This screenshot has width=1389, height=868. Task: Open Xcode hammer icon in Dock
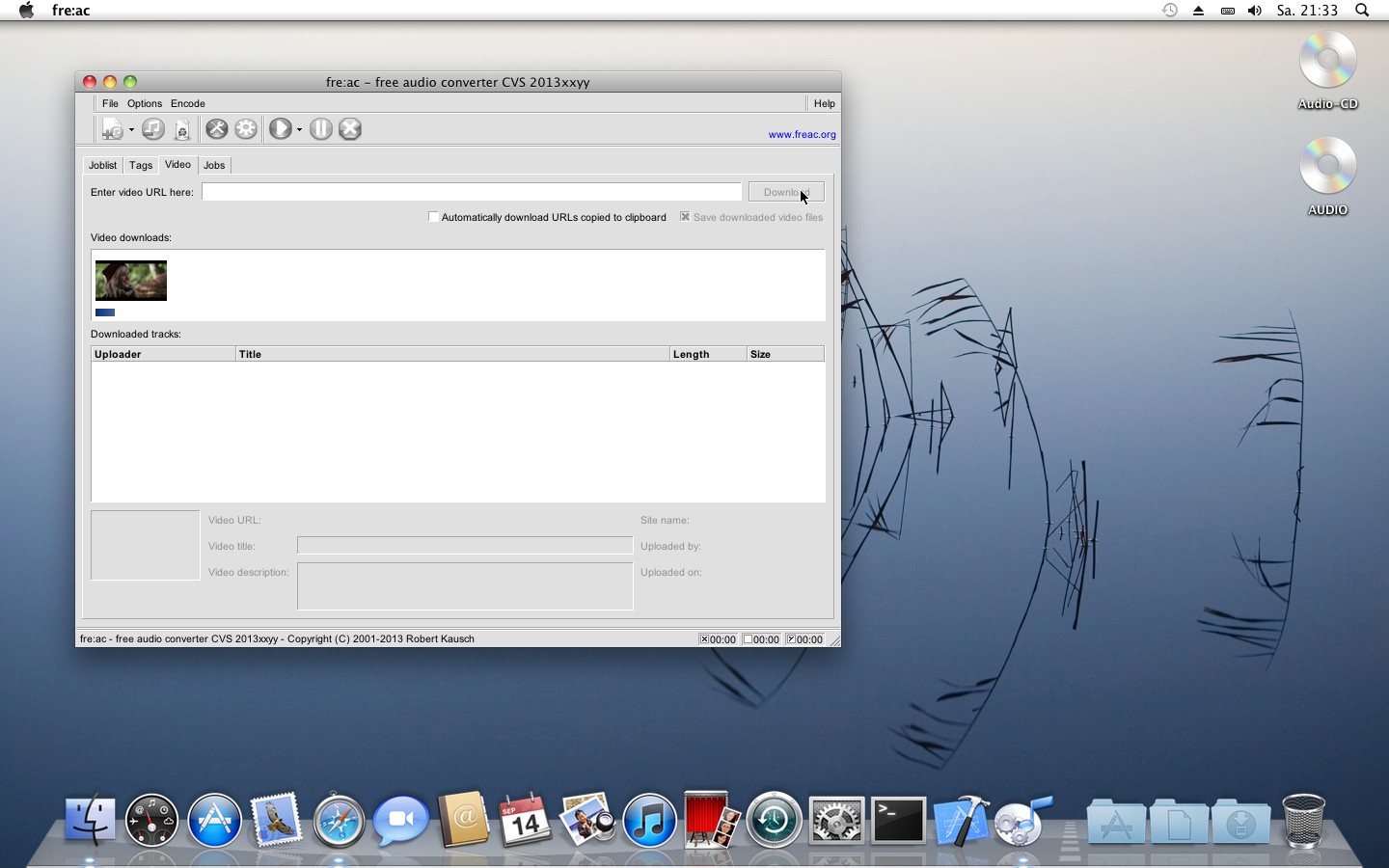(x=961, y=821)
